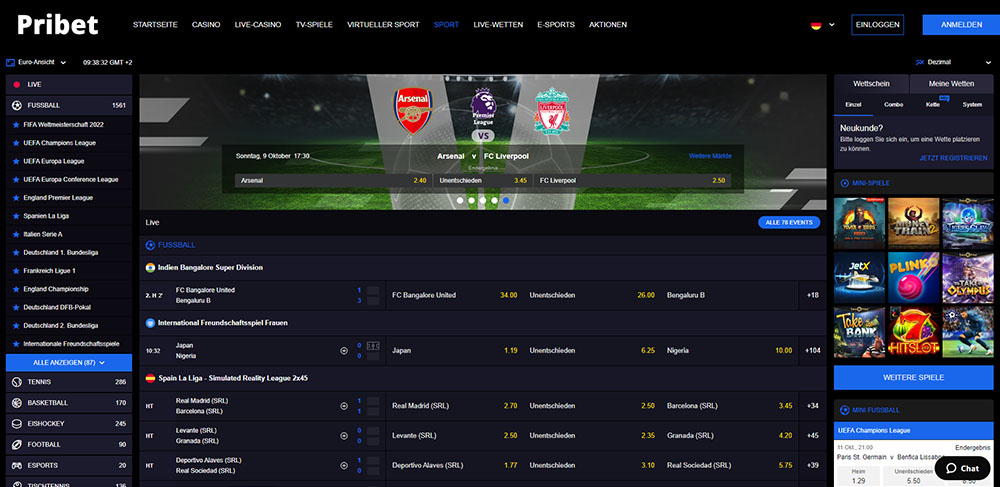This screenshot has height=487, width=1000.
Task: Go to Startseite in top navigation
Action: click(x=155, y=25)
